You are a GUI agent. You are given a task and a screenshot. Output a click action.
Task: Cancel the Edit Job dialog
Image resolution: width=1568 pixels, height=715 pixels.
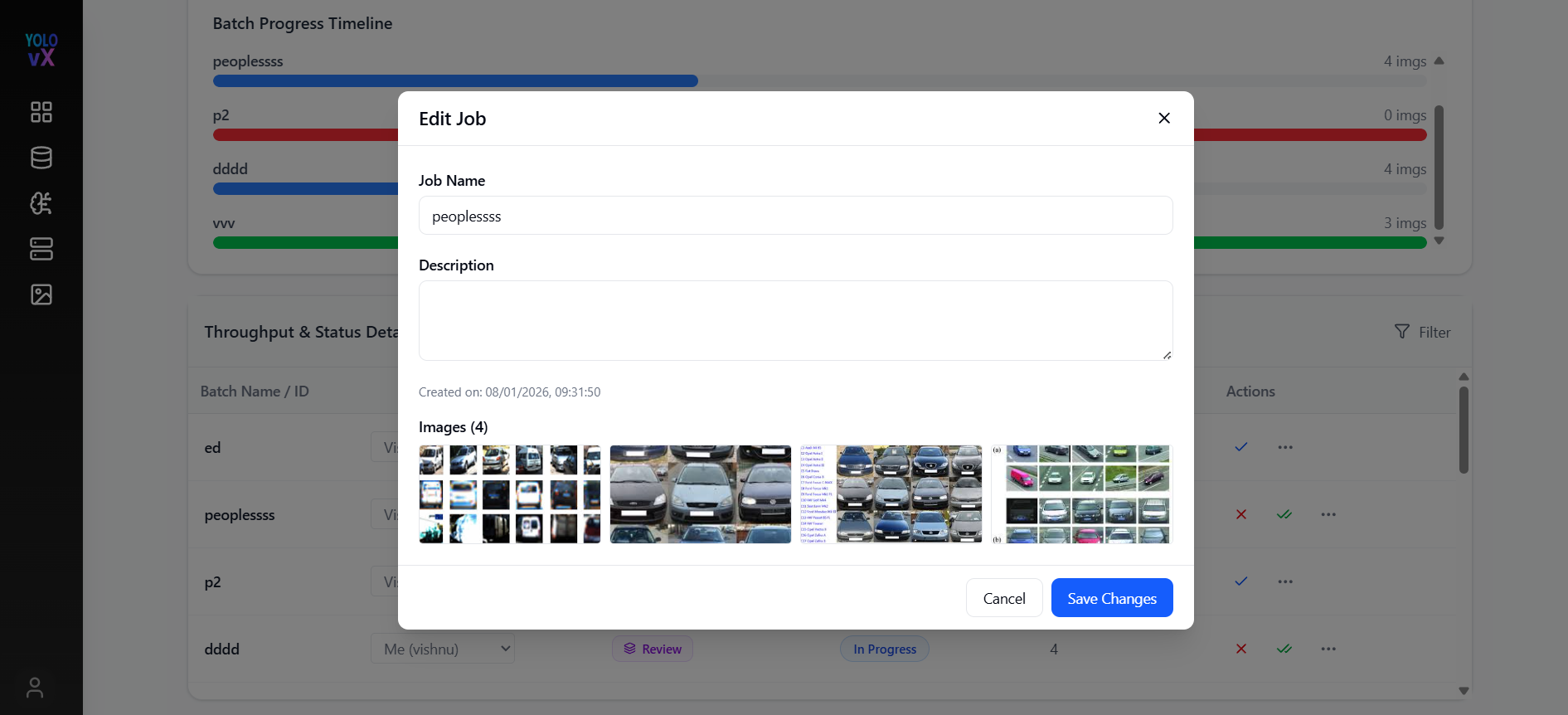tap(1004, 598)
